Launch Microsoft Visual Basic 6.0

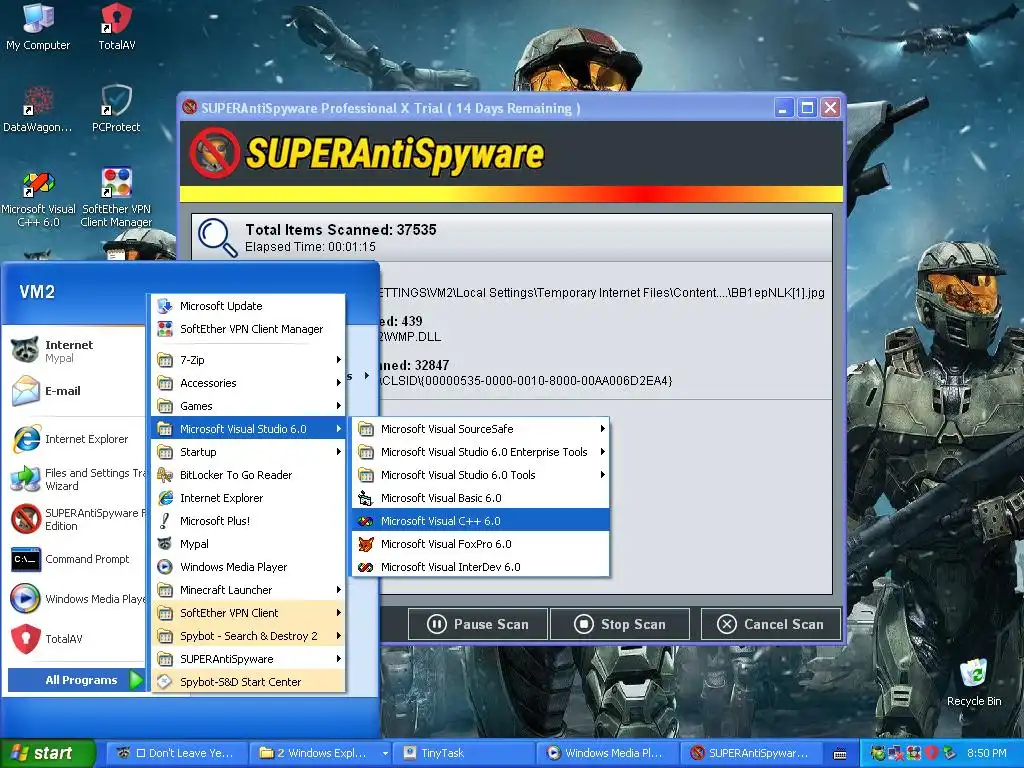pos(481,498)
